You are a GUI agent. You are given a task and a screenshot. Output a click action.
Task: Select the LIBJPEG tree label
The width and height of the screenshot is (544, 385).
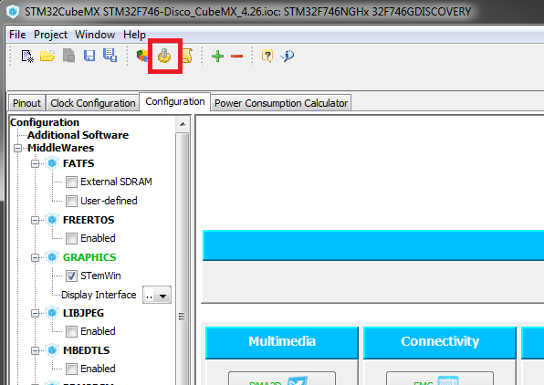coord(83,313)
